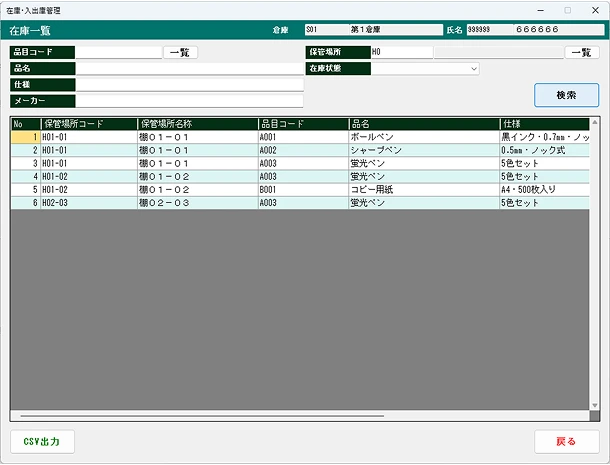Select row 1 with ボールペン
Image resolution: width=610 pixels, height=465 pixels.
tap(422, 137)
